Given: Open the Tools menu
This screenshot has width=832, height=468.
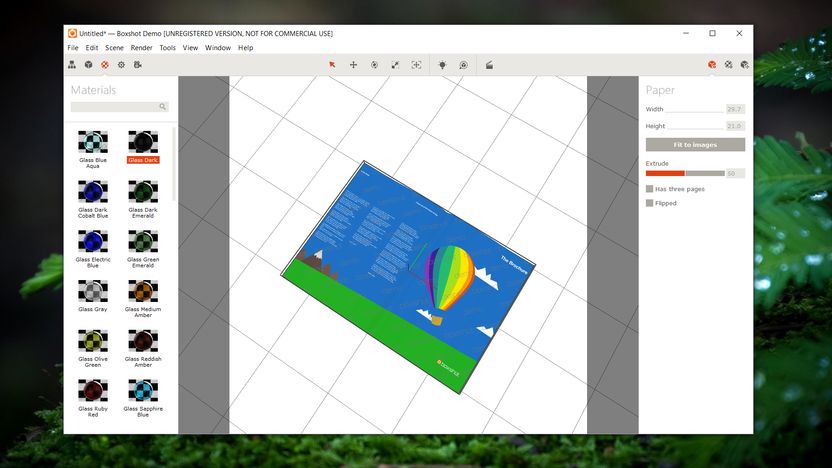Looking at the screenshot, I should tap(168, 48).
